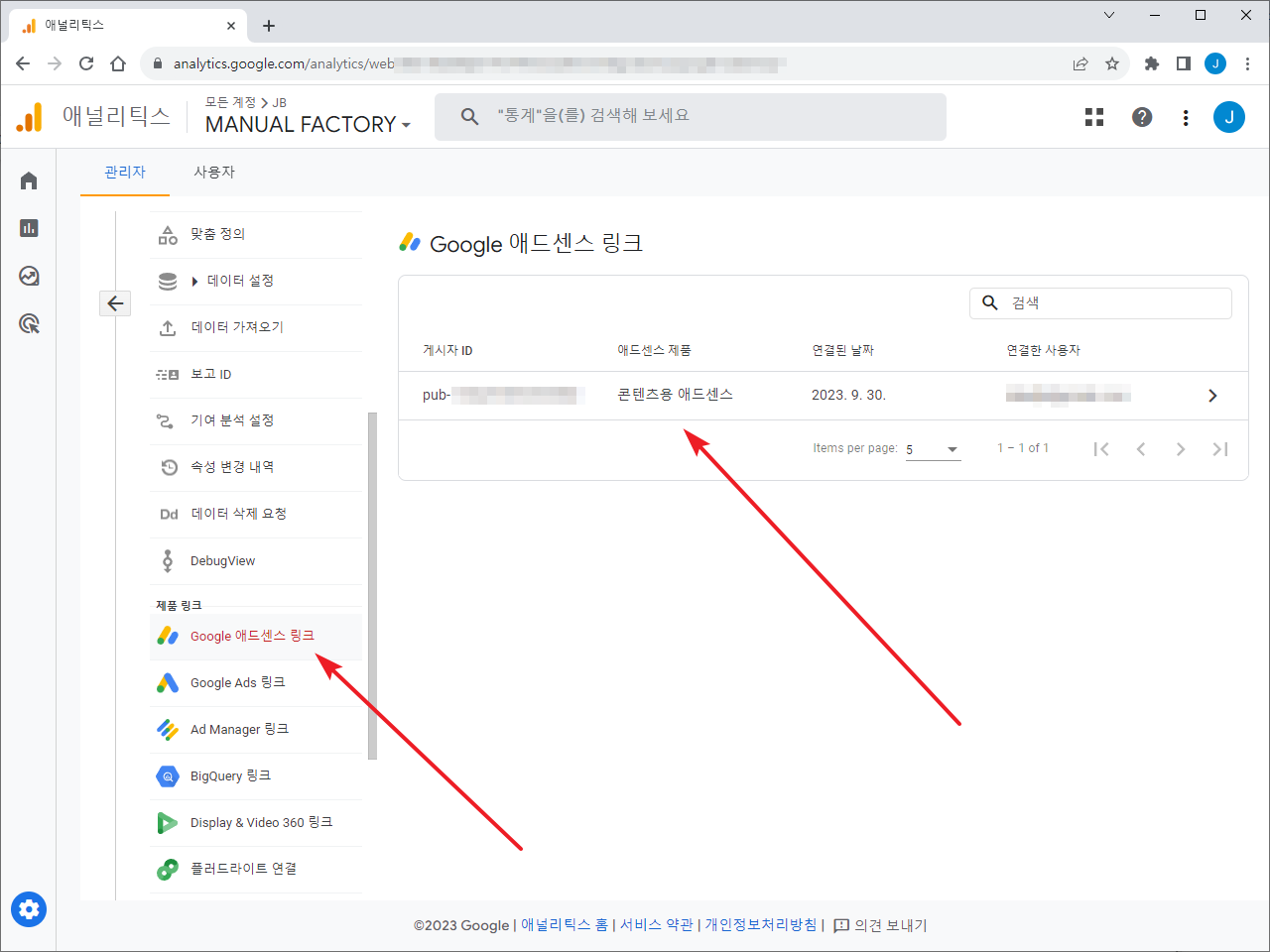The height and width of the screenshot is (952, 1270).
Task: Follow the 개인정보처리방침 footer link
Action: [x=761, y=924]
